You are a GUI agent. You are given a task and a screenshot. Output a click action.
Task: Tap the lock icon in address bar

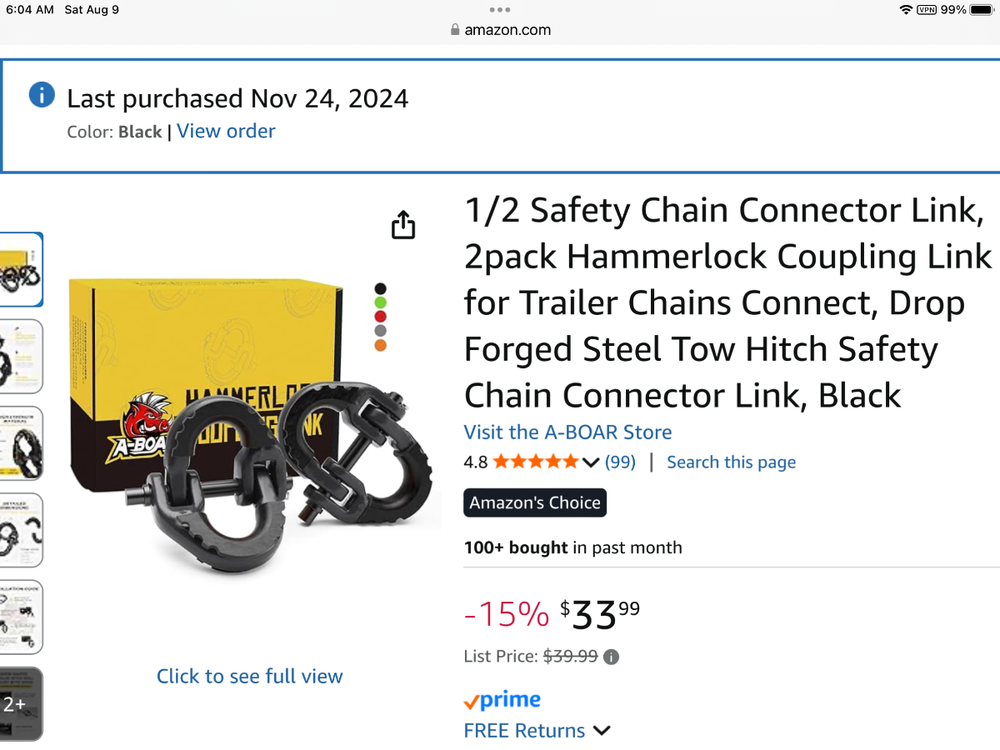click(x=456, y=30)
